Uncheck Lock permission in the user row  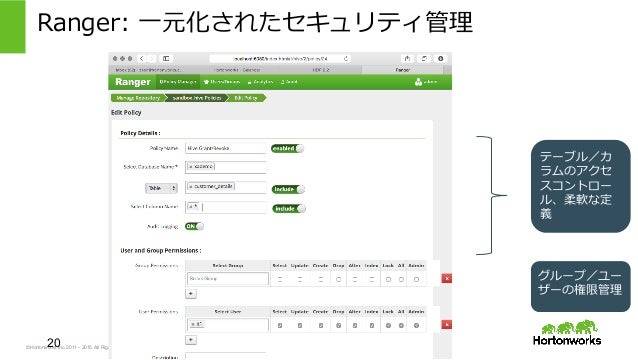click(388, 325)
